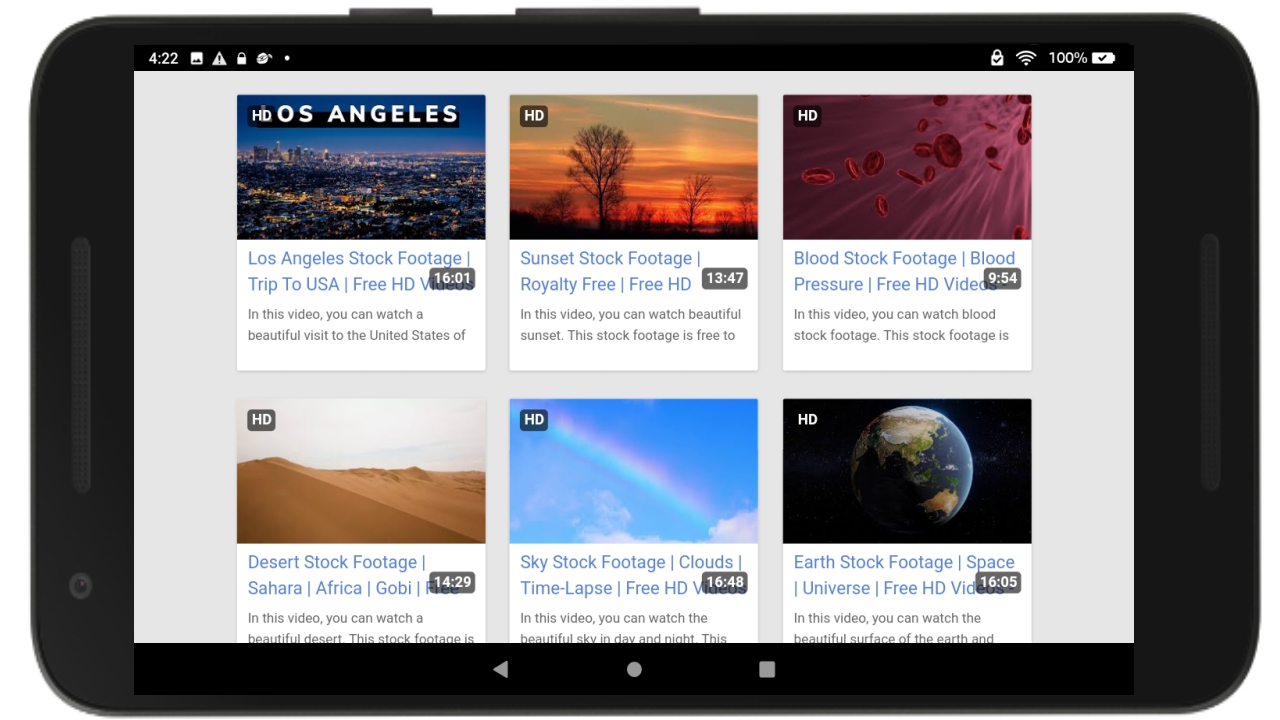The width and height of the screenshot is (1280, 720).
Task: Click the HD badge on Blood video
Action: (x=807, y=116)
